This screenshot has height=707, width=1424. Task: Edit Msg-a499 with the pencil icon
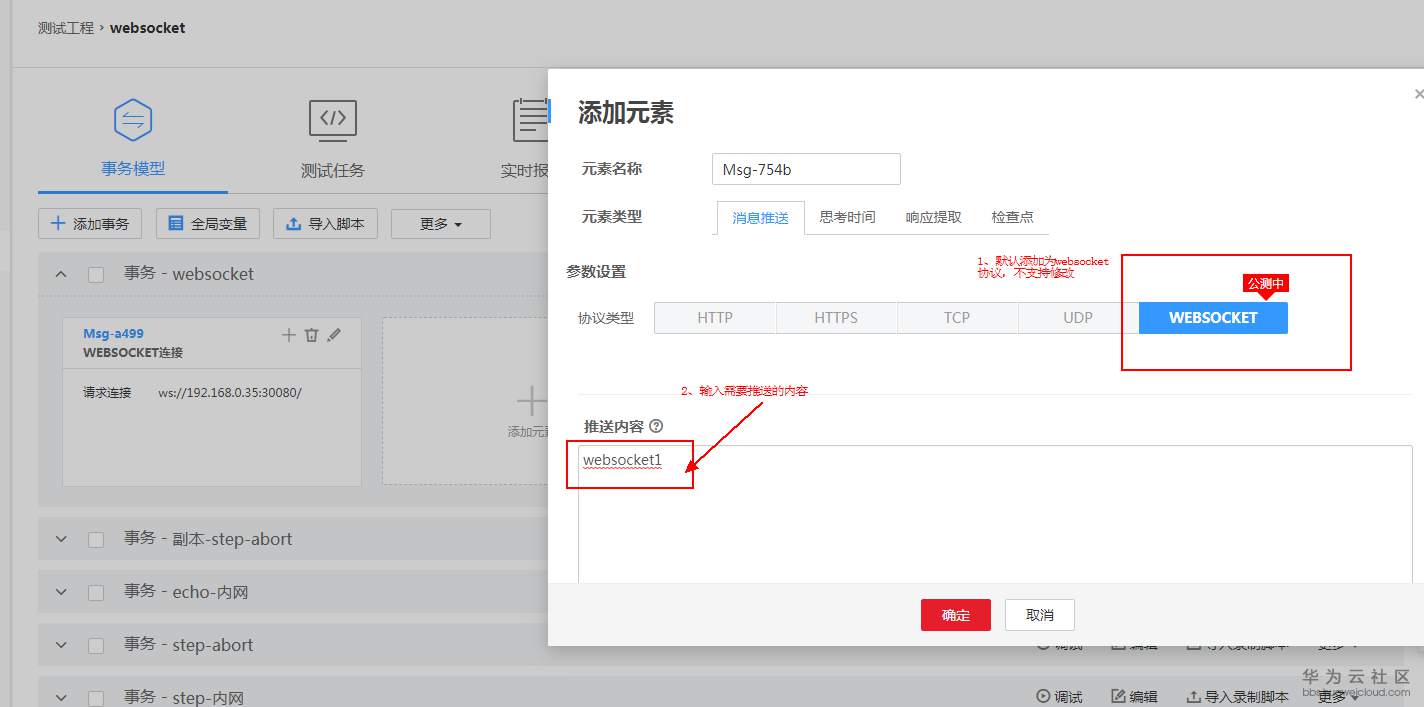(x=334, y=335)
